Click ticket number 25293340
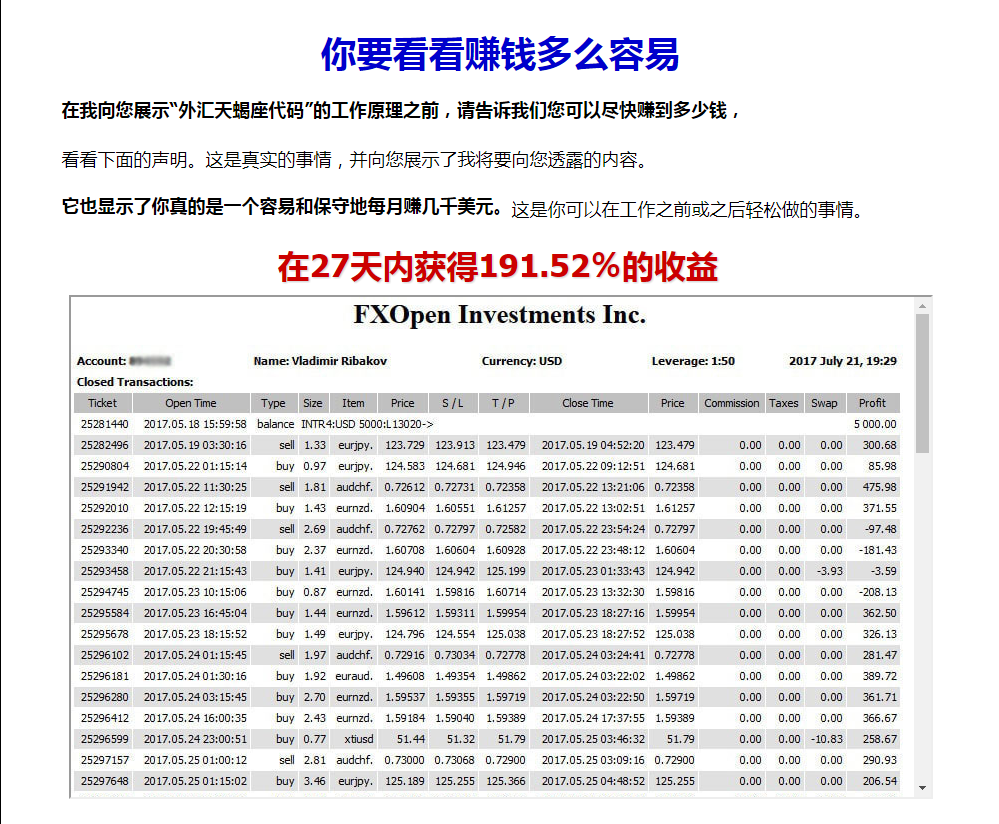This screenshot has width=999, height=824. 104,551
